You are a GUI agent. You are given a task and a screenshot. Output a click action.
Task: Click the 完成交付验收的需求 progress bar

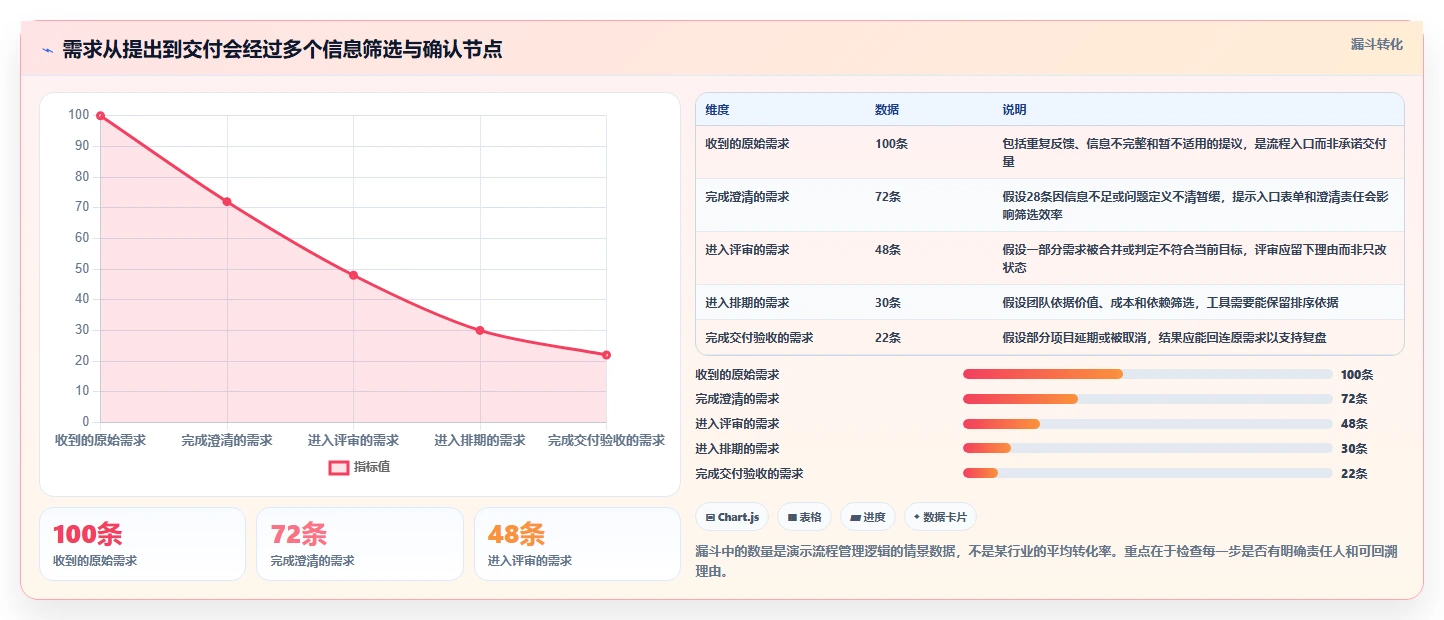click(x=1147, y=473)
